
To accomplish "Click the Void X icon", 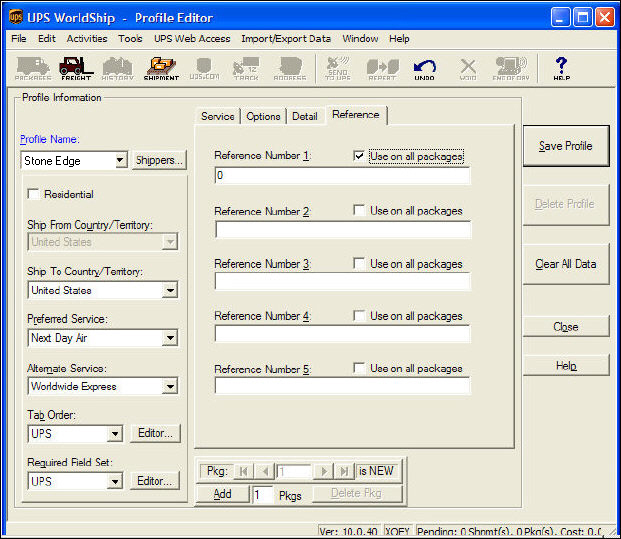I will click(x=468, y=68).
